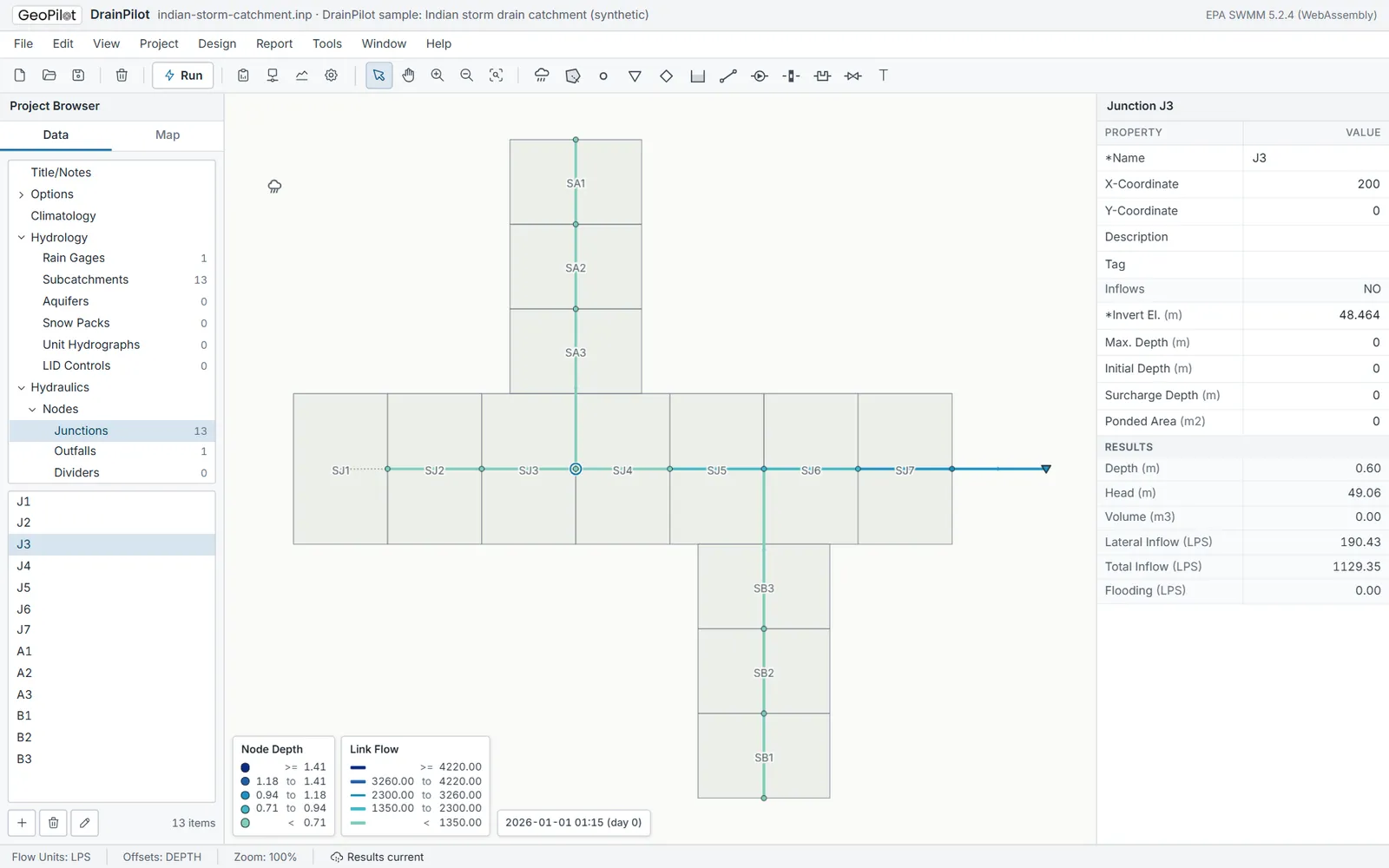1389x868 pixels.
Task: Select junction B2 in the list
Action: pyautogui.click(x=112, y=738)
